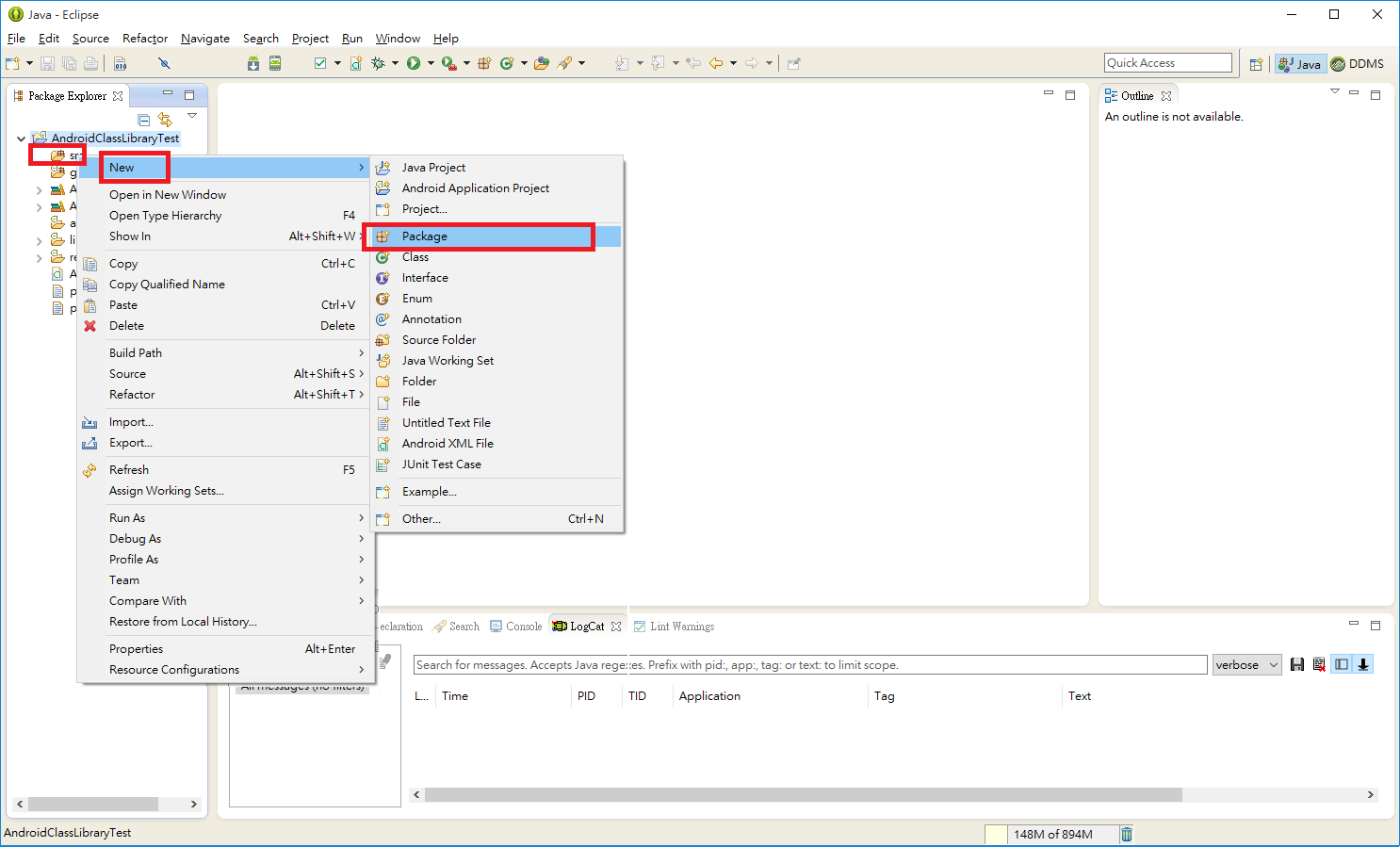Select Class in New submenu
1400x847 pixels.
click(x=497, y=257)
